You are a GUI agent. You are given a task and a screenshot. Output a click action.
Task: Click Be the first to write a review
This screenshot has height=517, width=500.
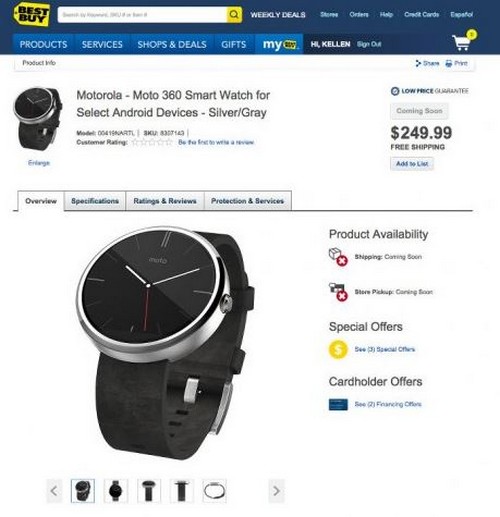(216, 142)
